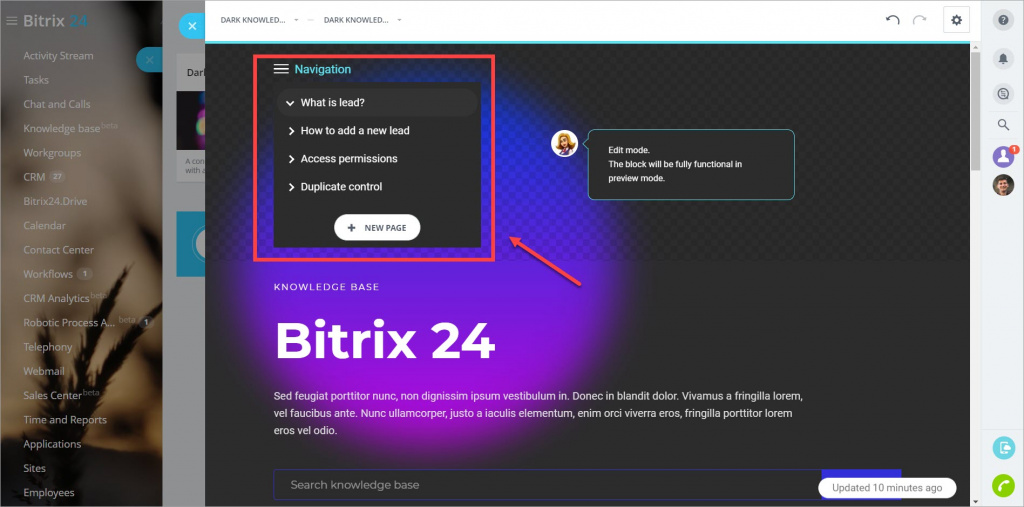Click the green phone call button
1024x507 pixels.
tap(1003, 485)
